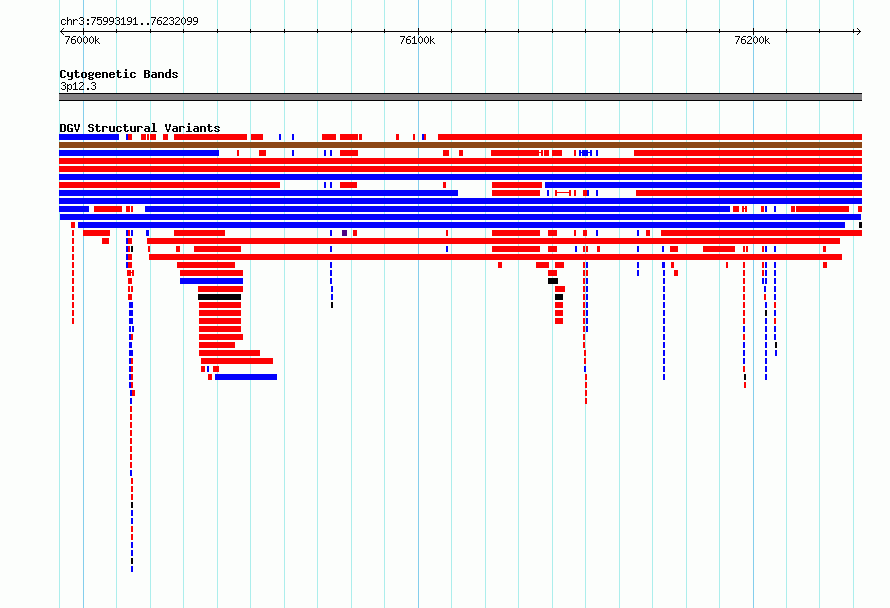
Task: Click the blue bar at bottom of stacked cluster
Action: coord(246,377)
